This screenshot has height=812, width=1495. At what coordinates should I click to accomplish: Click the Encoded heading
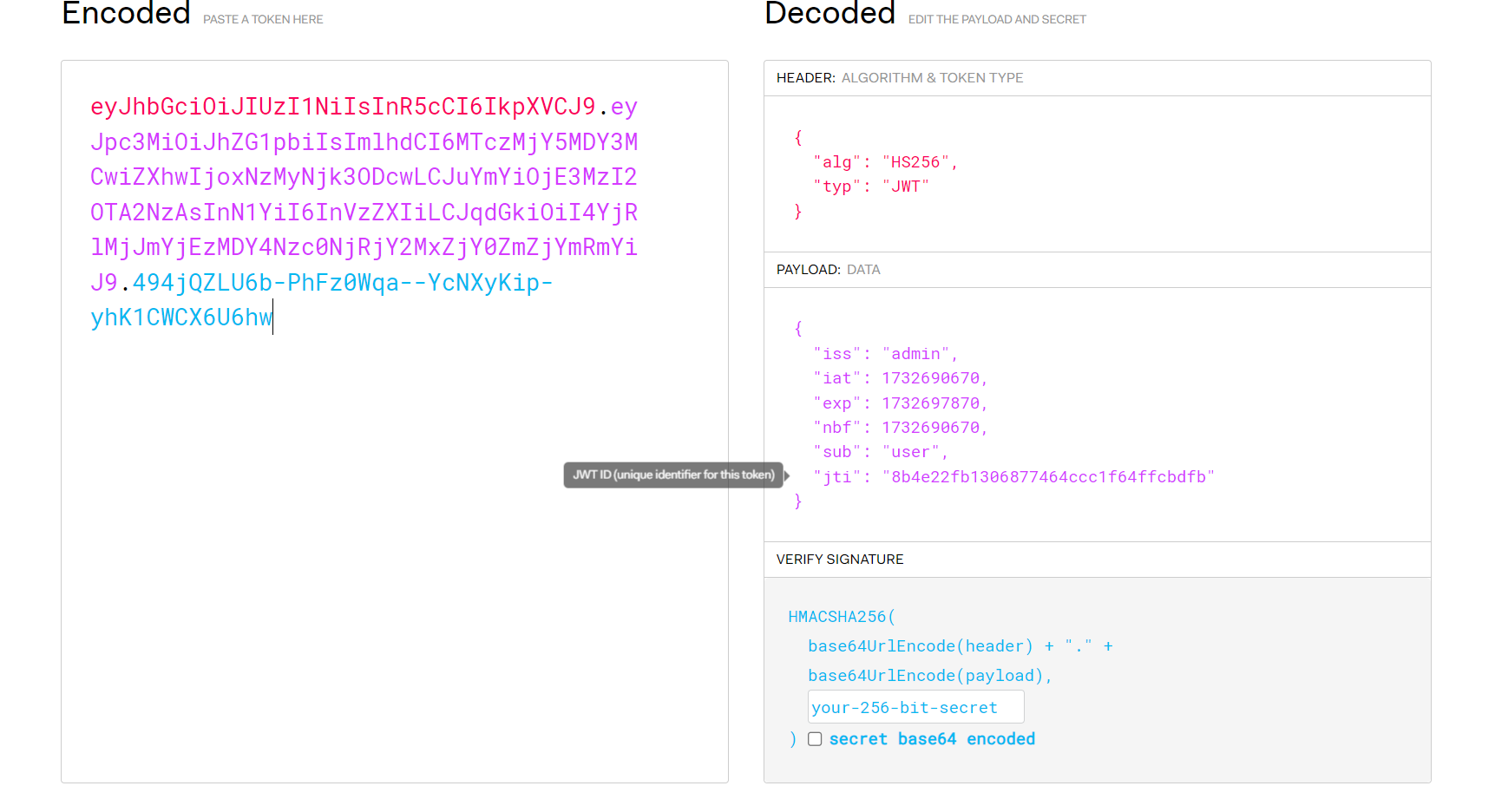pos(126,14)
